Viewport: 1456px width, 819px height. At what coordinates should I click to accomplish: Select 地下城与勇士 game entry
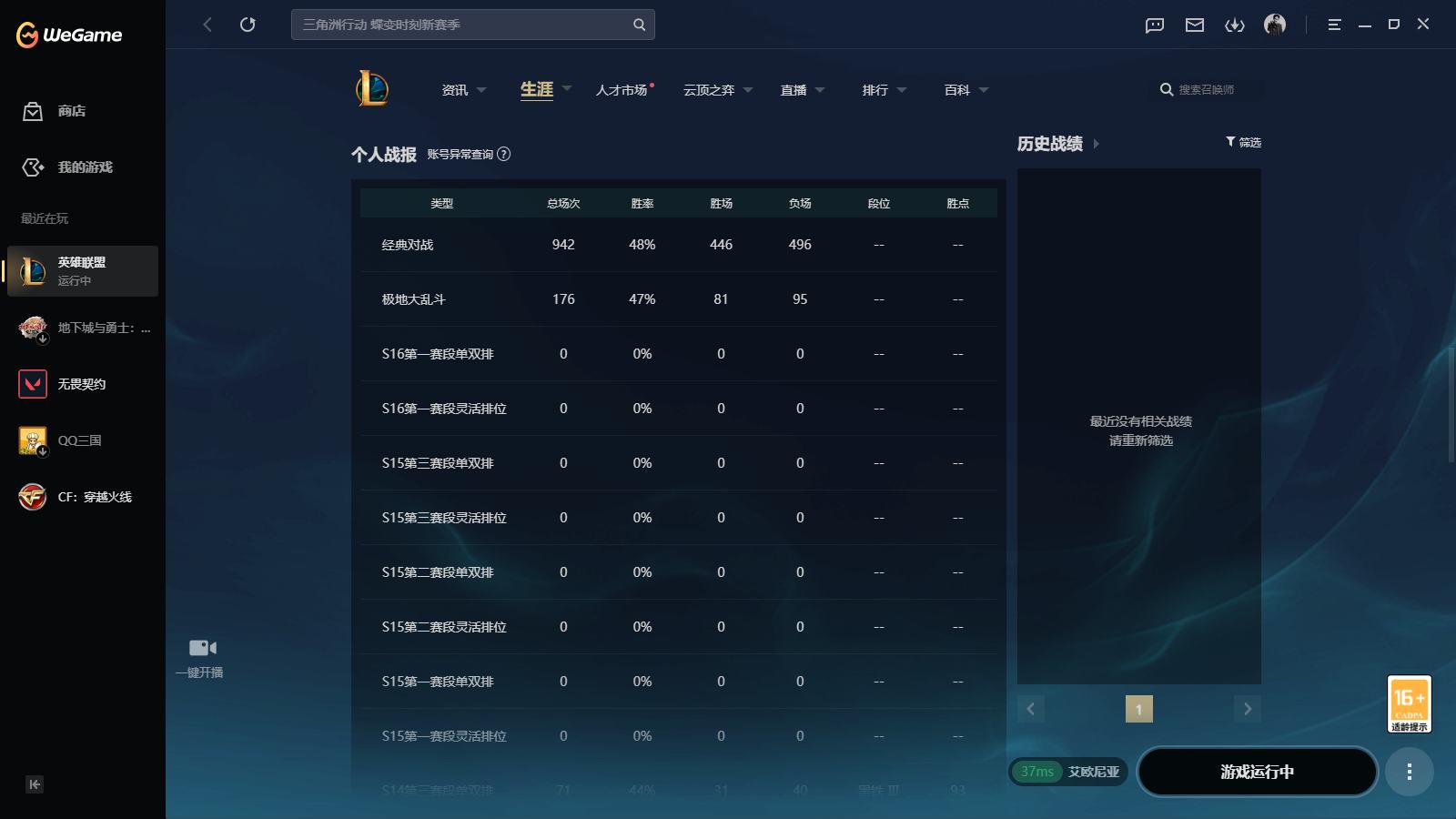point(83,328)
